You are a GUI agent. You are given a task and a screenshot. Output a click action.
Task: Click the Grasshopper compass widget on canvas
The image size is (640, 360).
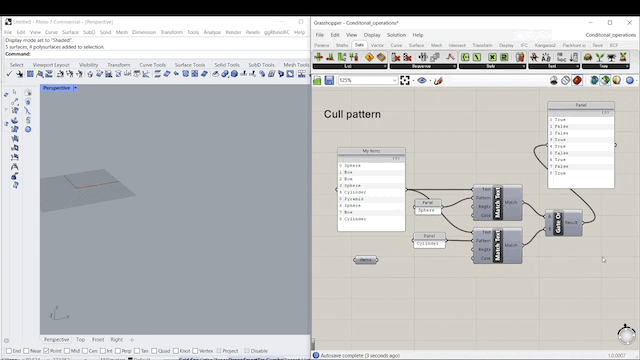pos(626,335)
